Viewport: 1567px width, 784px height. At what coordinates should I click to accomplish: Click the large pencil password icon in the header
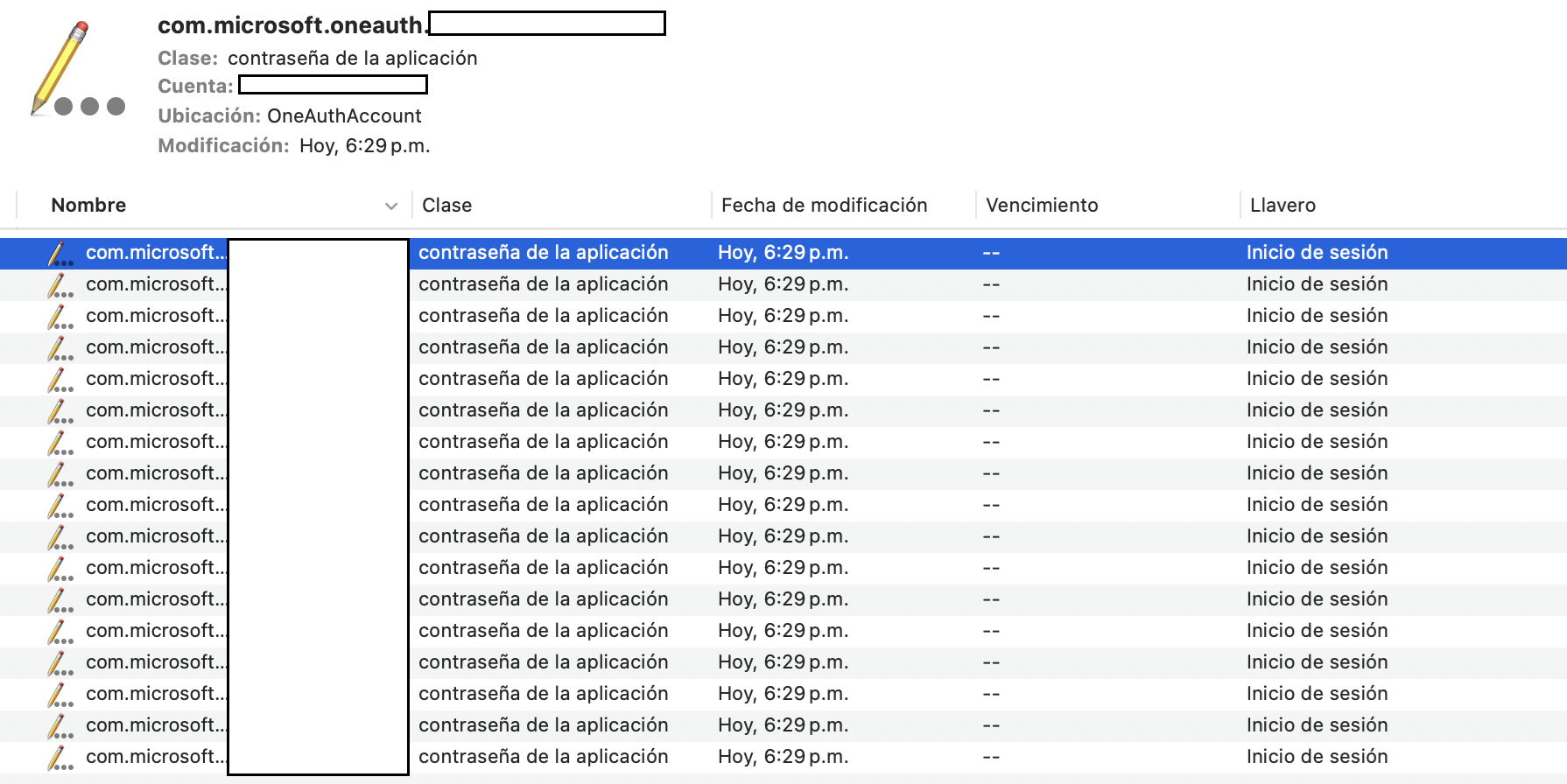[77, 70]
